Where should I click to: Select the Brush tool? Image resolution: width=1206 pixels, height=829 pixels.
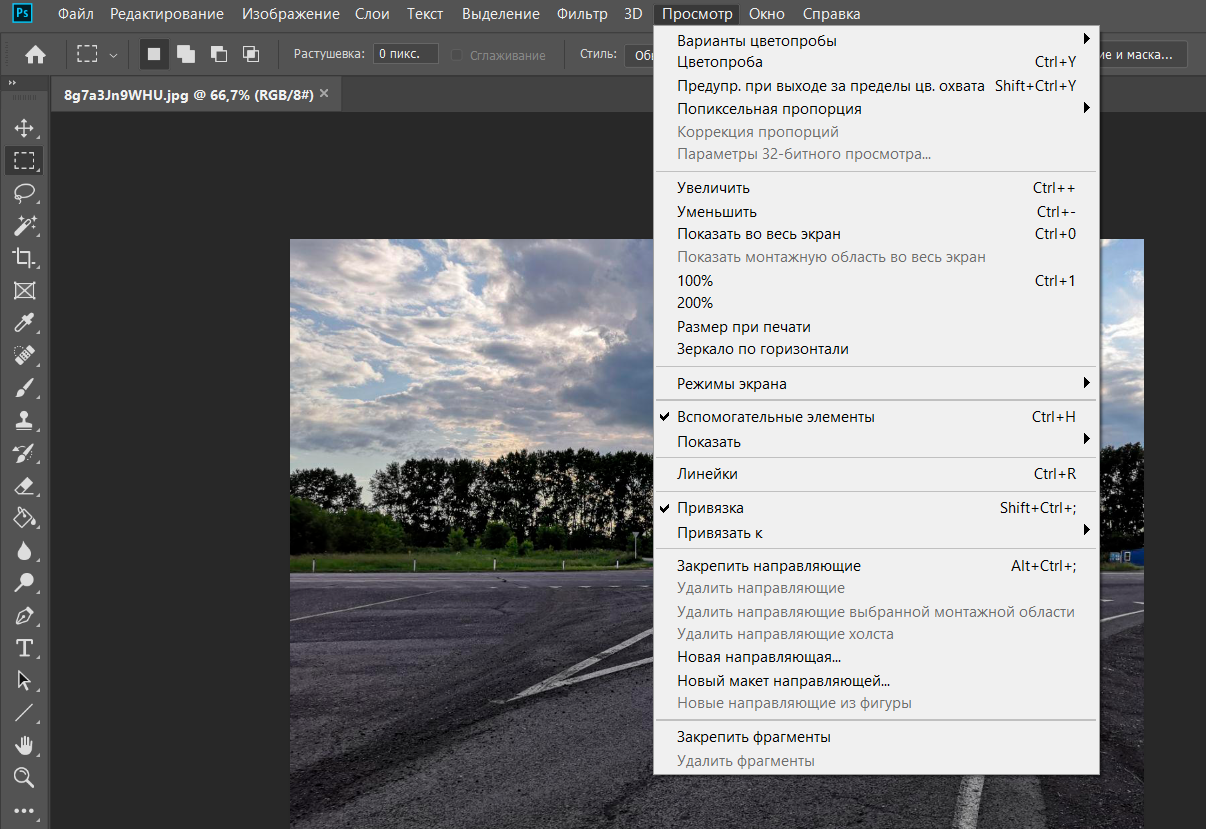pos(24,388)
